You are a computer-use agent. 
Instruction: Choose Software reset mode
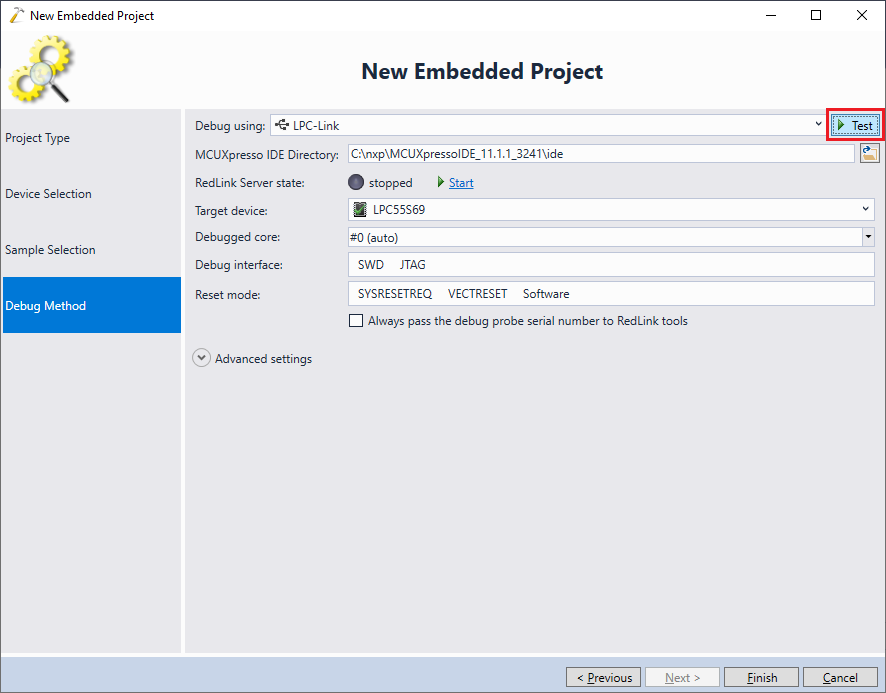pyautogui.click(x=546, y=294)
